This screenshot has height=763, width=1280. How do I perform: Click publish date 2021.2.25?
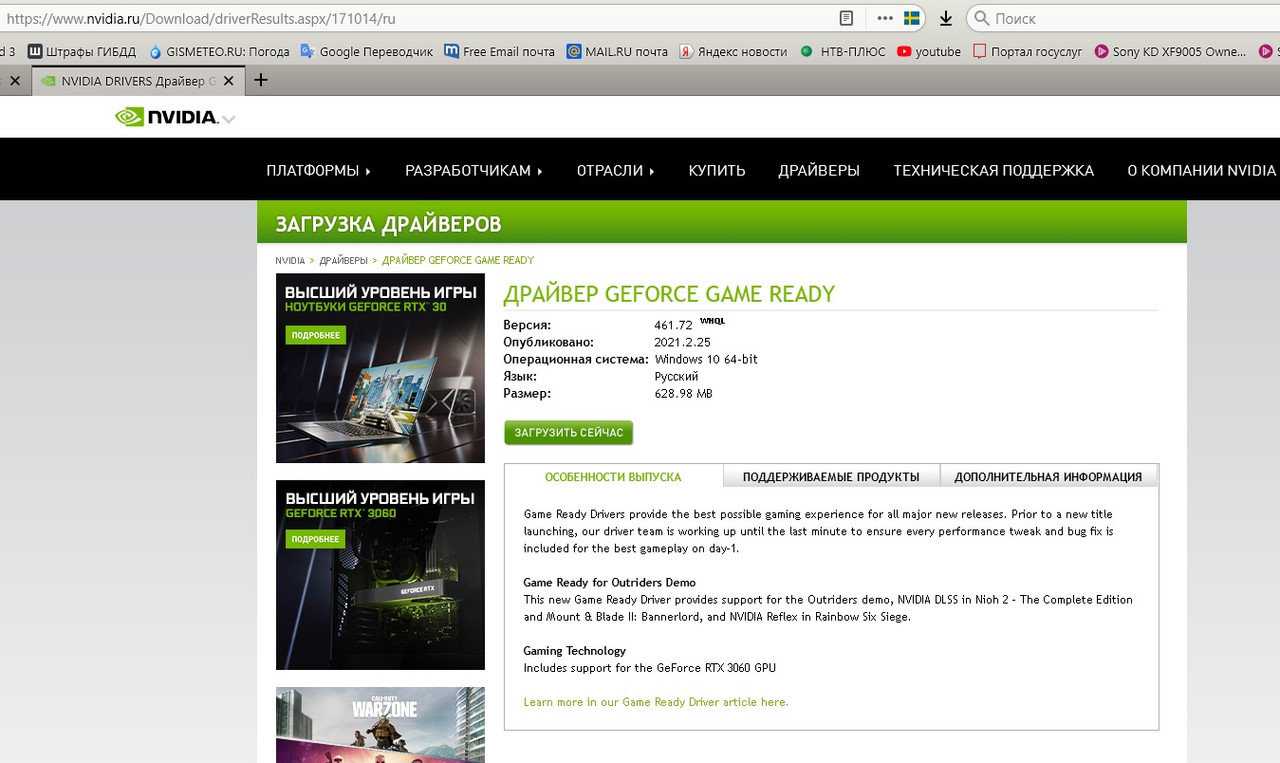(682, 342)
